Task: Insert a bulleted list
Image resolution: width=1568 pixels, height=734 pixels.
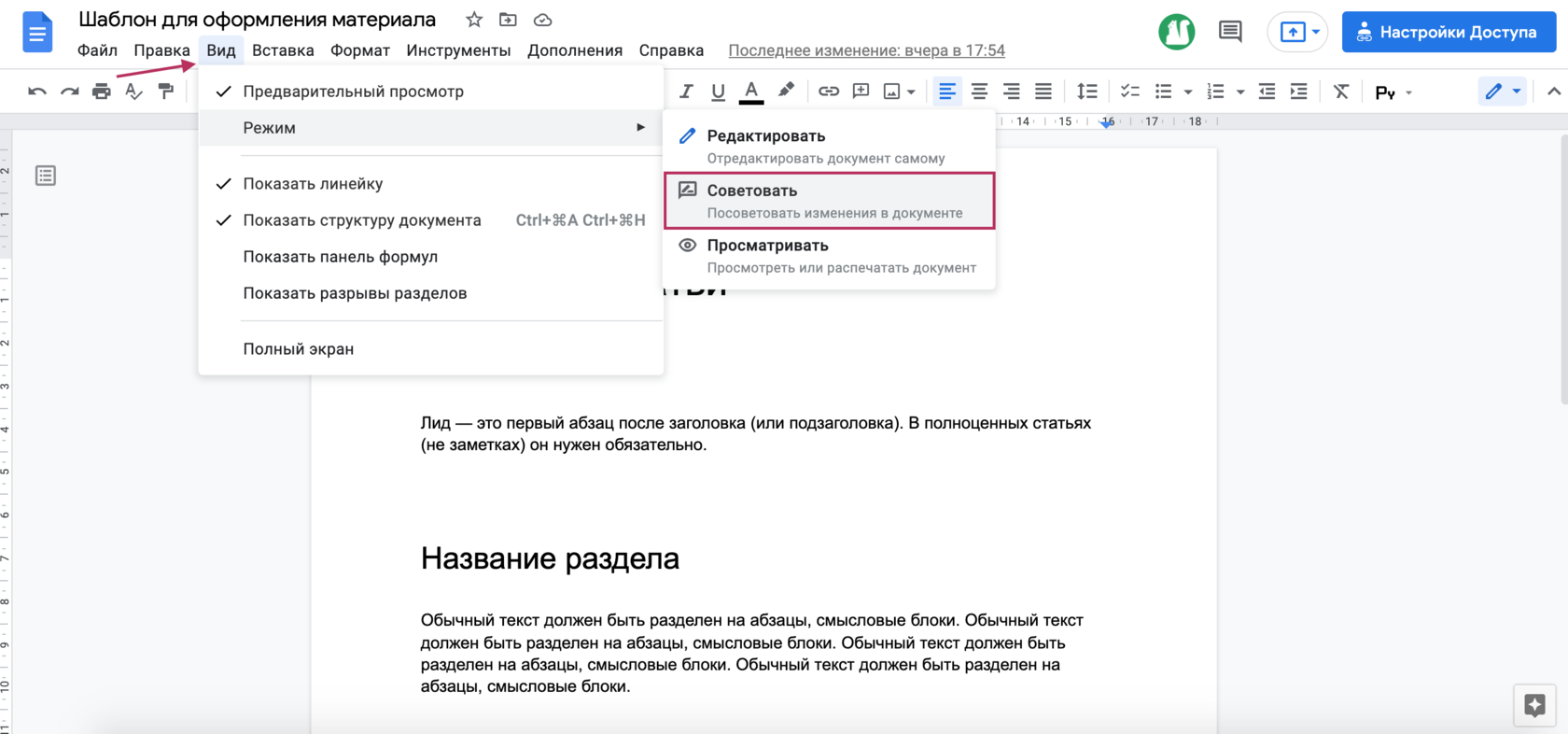Action: coord(1163,92)
